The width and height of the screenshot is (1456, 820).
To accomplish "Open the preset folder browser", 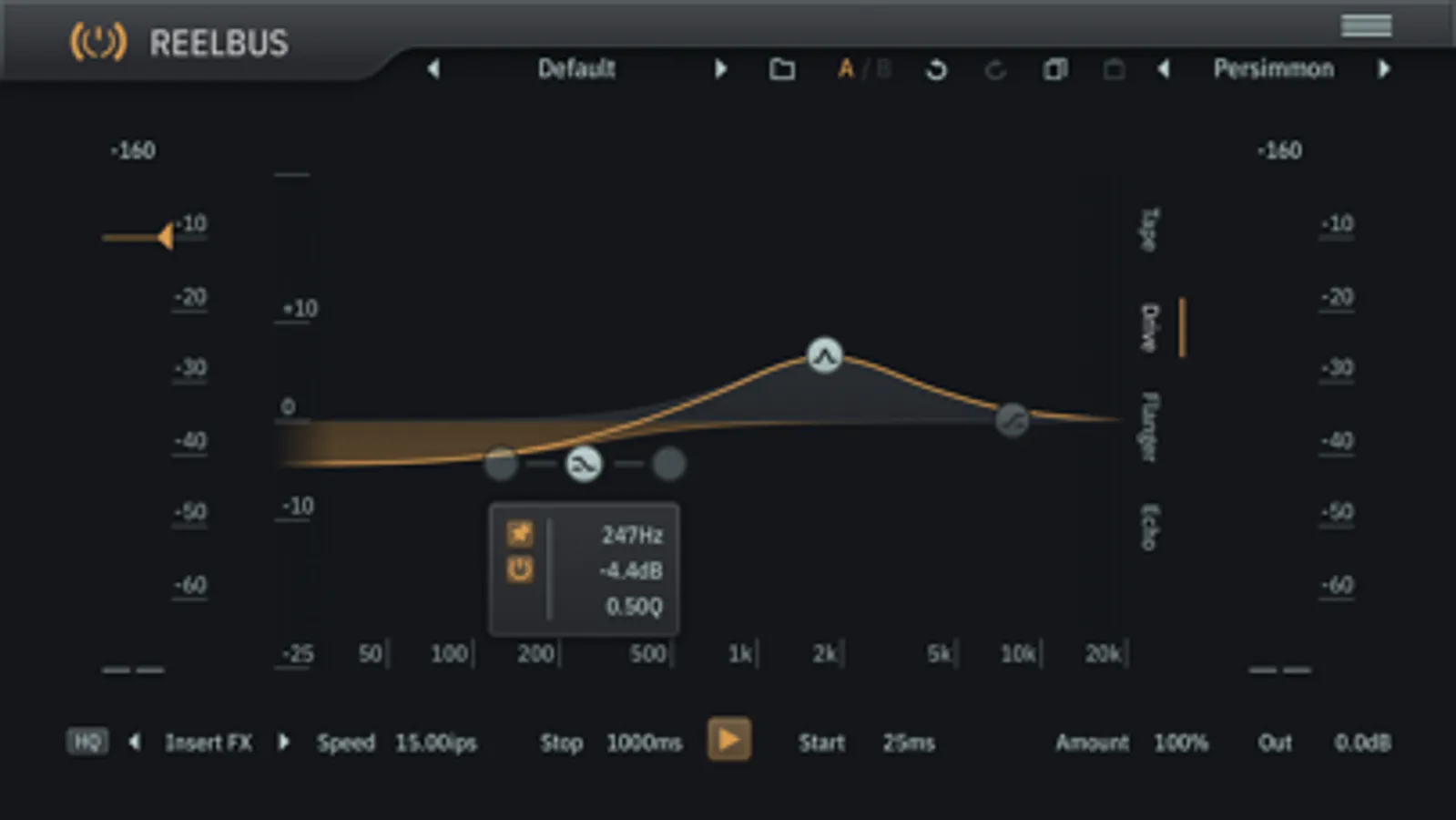I will click(x=782, y=69).
